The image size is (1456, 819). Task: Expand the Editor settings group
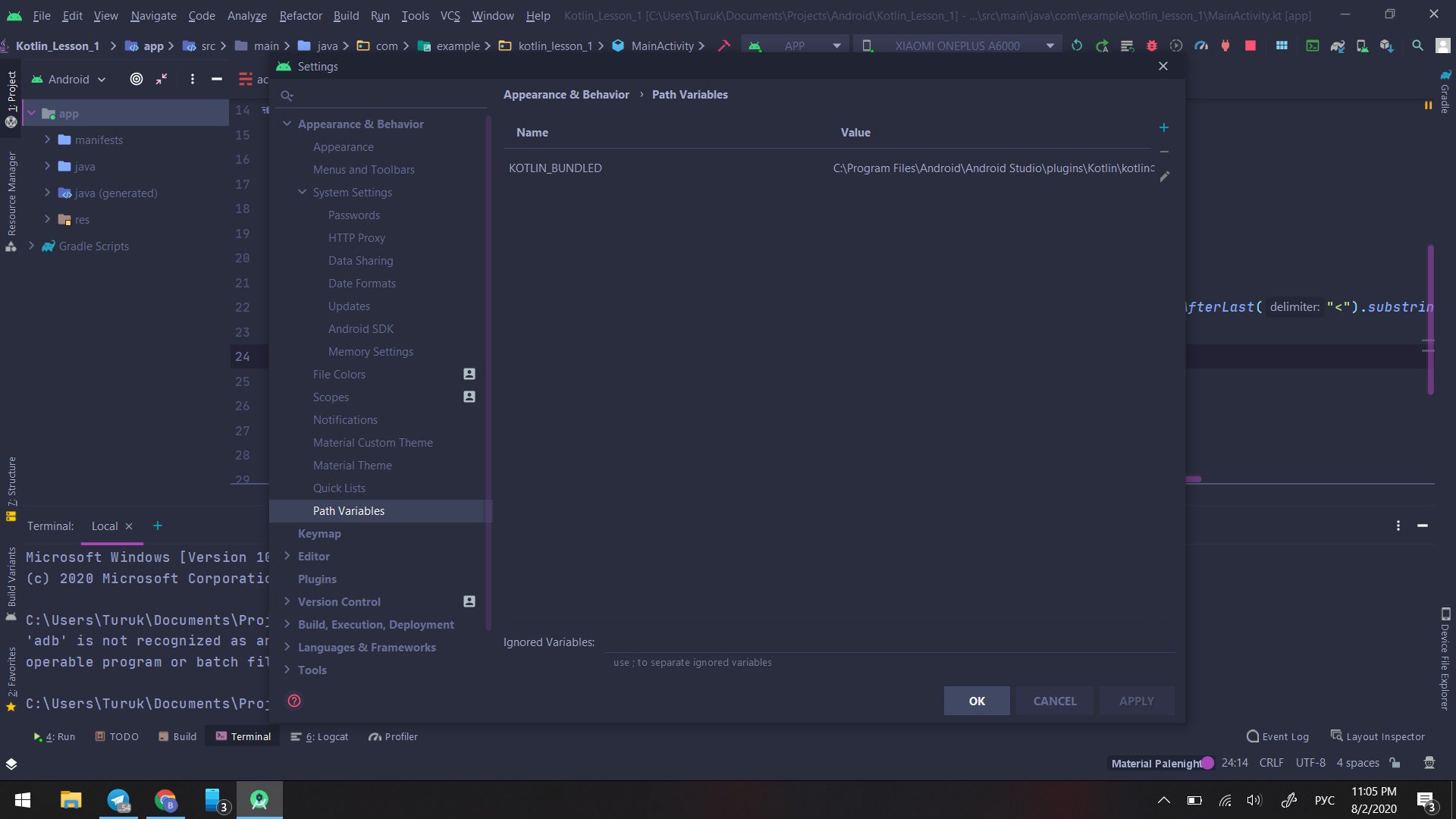tap(287, 556)
